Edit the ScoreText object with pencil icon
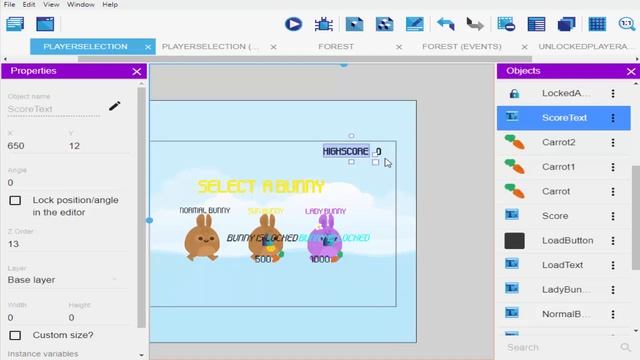The image size is (640, 360). [115, 106]
